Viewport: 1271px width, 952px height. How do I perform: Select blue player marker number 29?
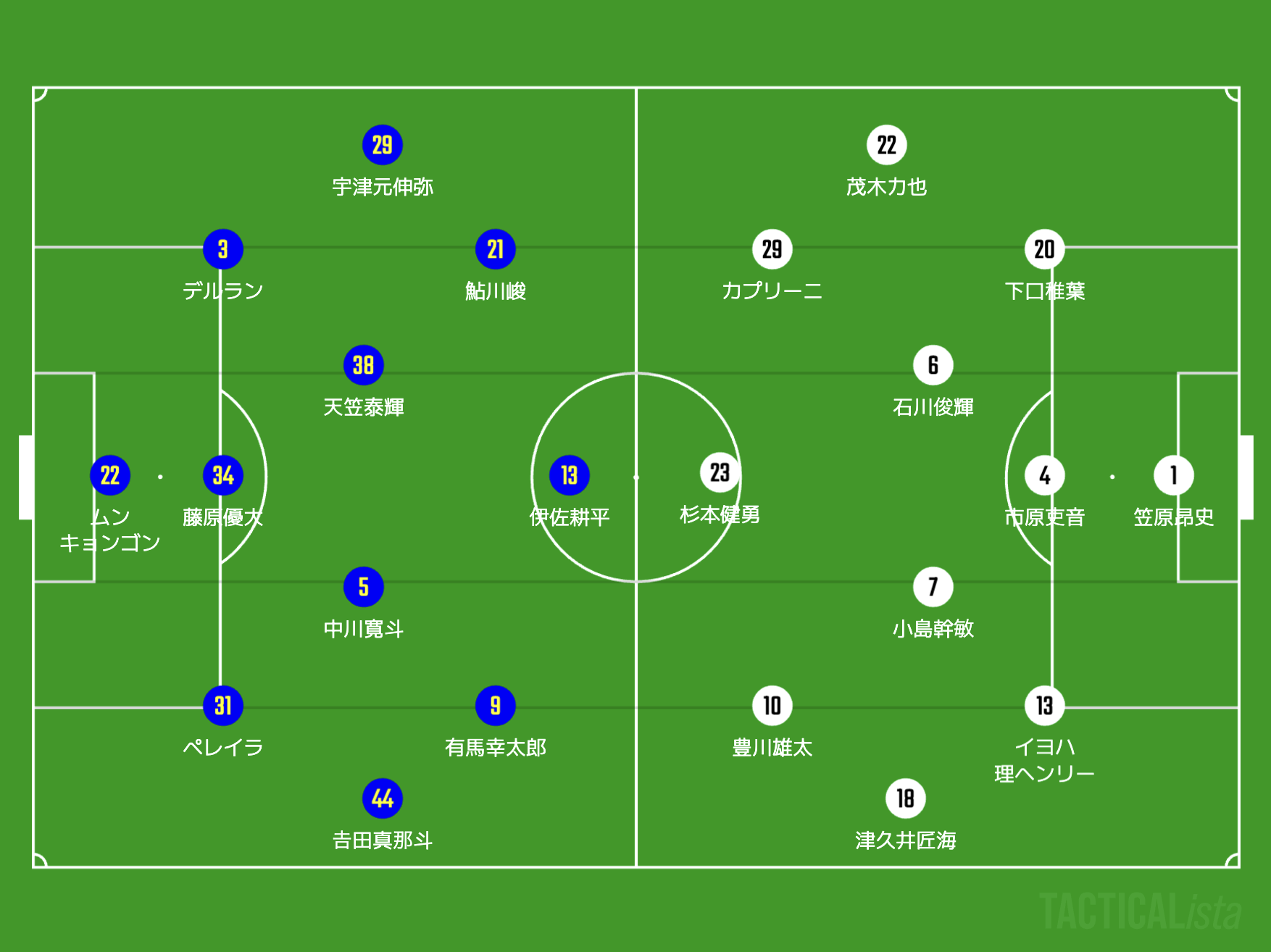coord(383,145)
